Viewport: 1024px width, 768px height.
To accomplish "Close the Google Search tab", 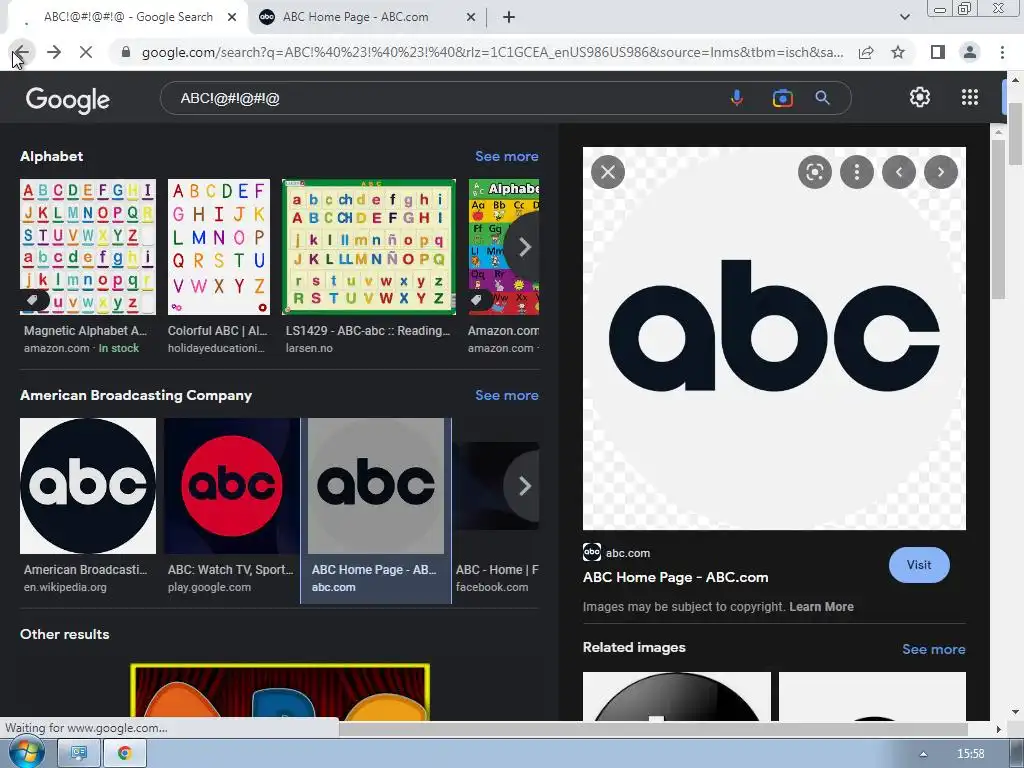I will [x=231, y=17].
